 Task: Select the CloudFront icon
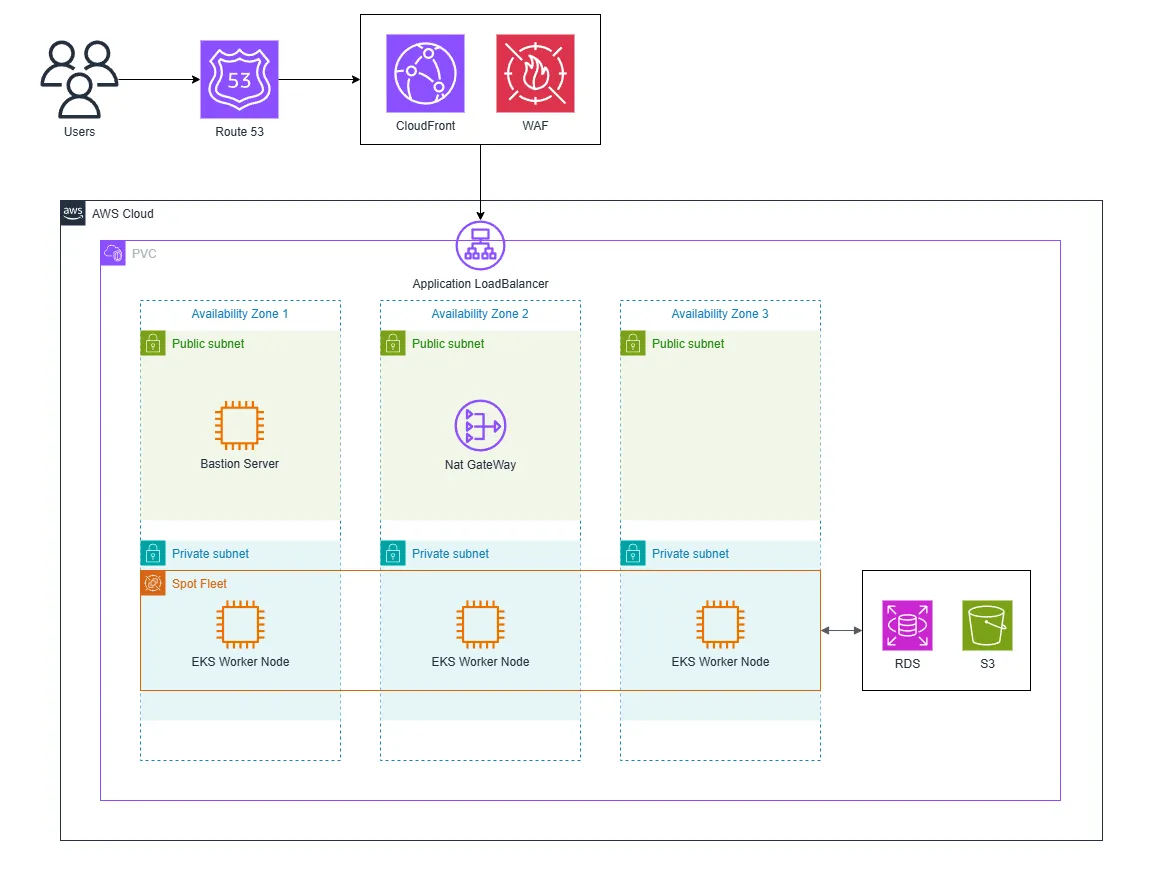pyautogui.click(x=424, y=72)
